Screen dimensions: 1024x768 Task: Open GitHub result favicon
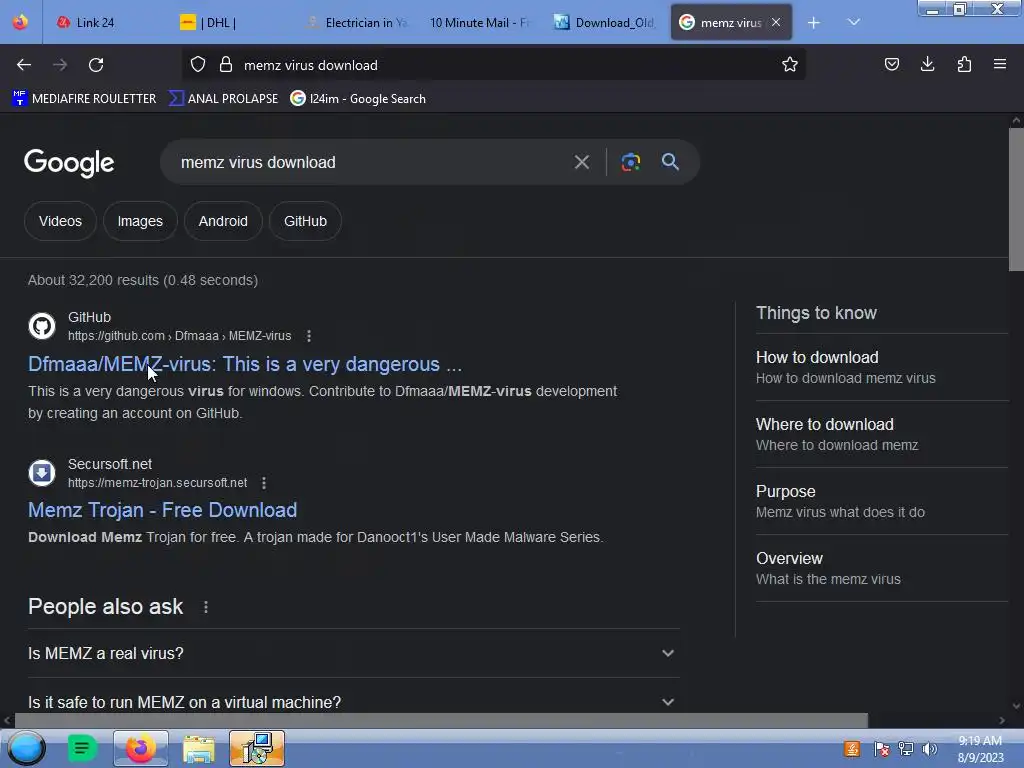pos(42,326)
